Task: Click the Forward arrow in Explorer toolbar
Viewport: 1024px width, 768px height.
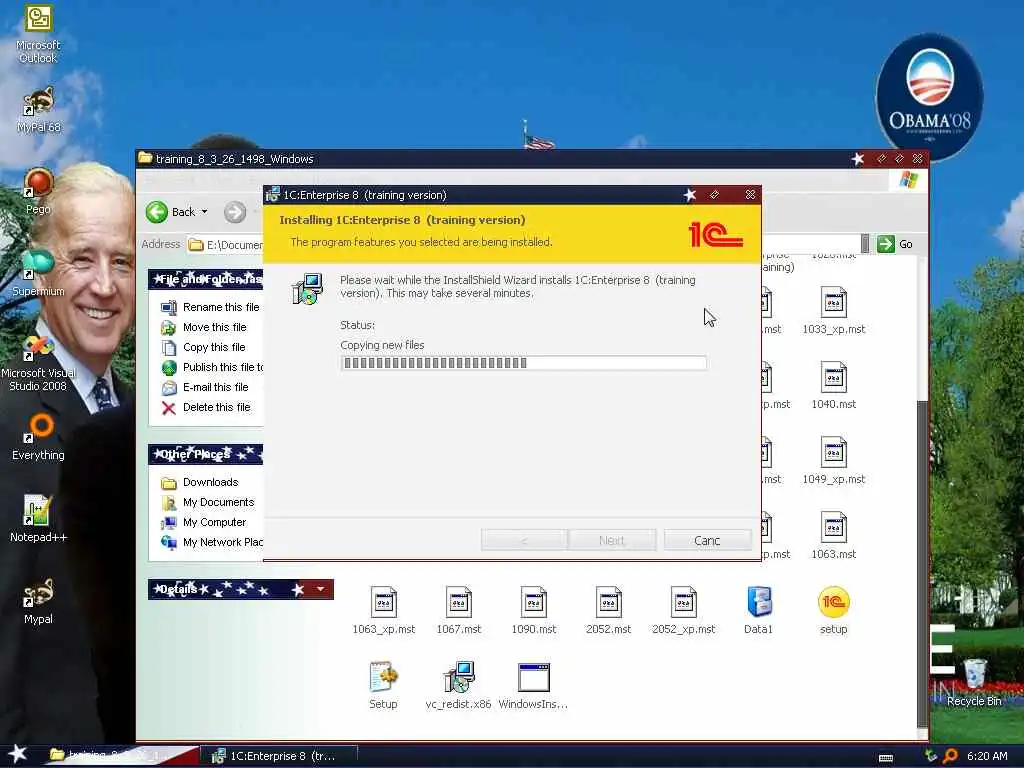Action: coord(235,212)
